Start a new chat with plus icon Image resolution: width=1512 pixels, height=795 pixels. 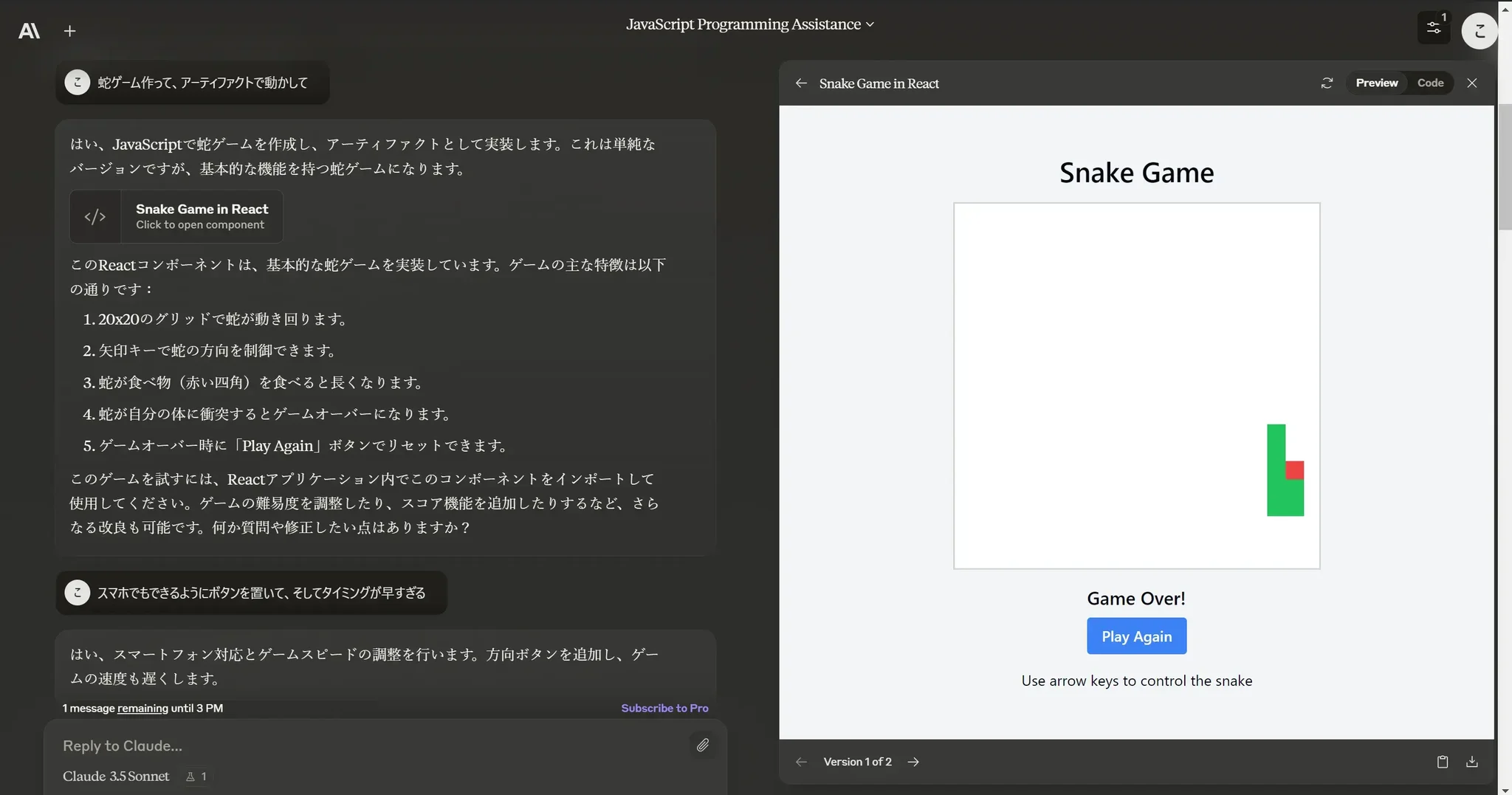[x=69, y=31]
